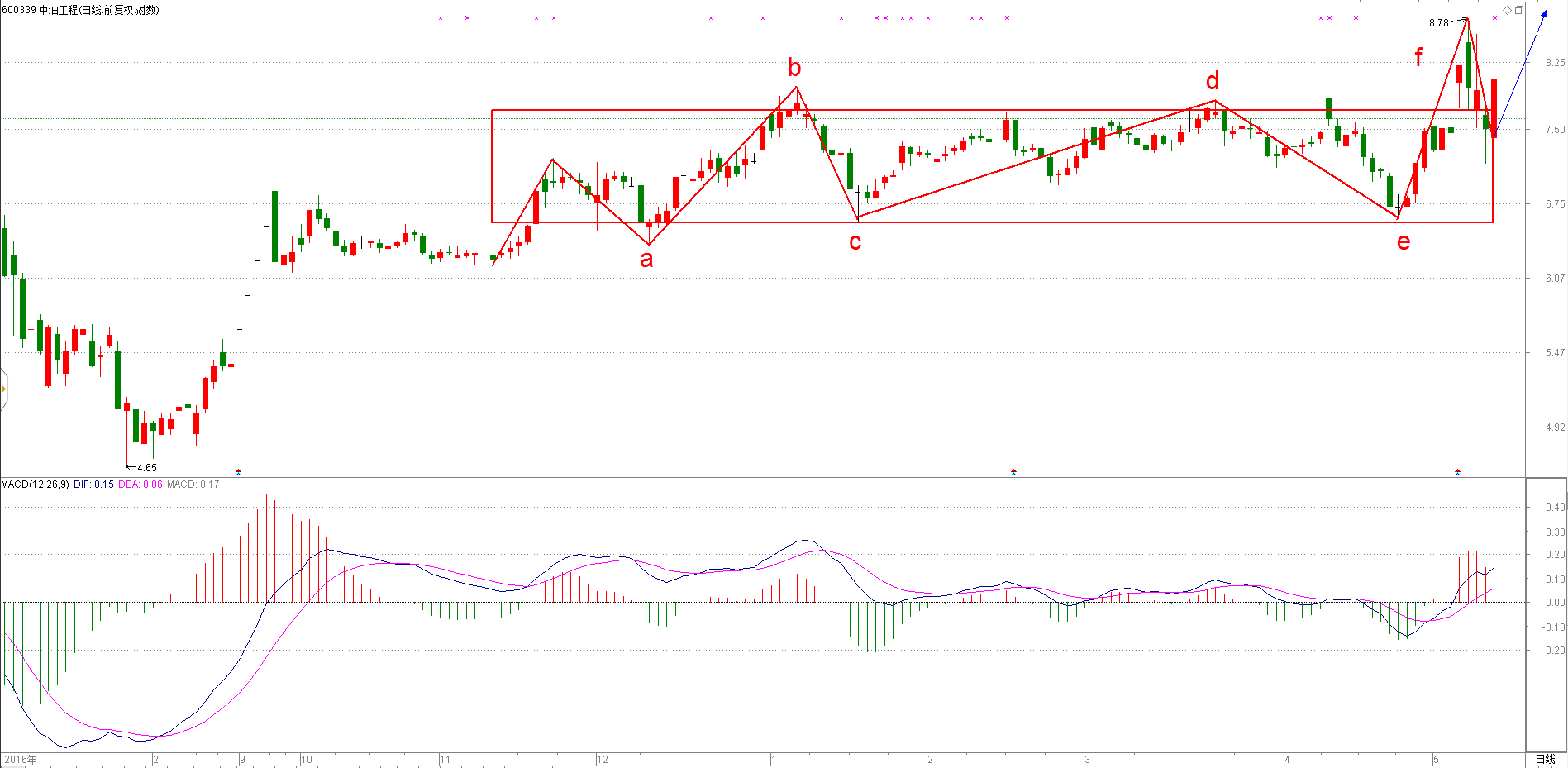Click the restore window icon in chart corner
This screenshot has height=768, width=1568.
1518,10
